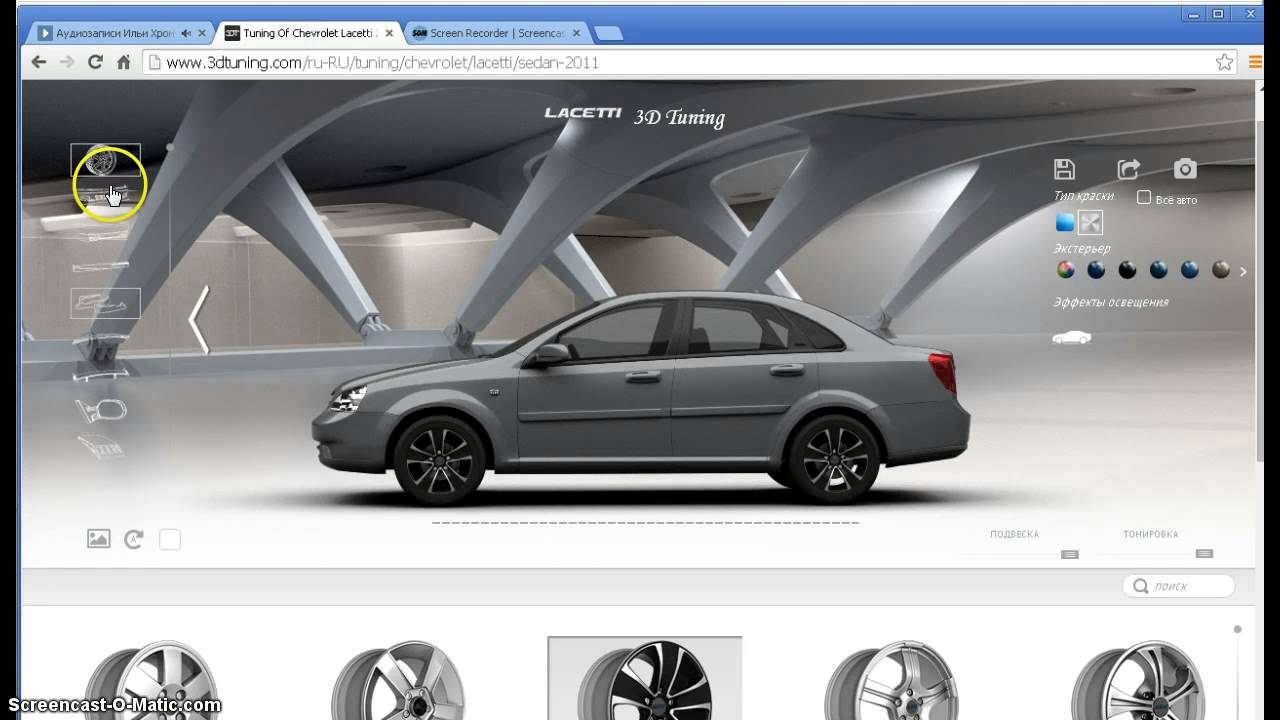Adjust the Подвеска suspension slider handle

[x=1070, y=554]
